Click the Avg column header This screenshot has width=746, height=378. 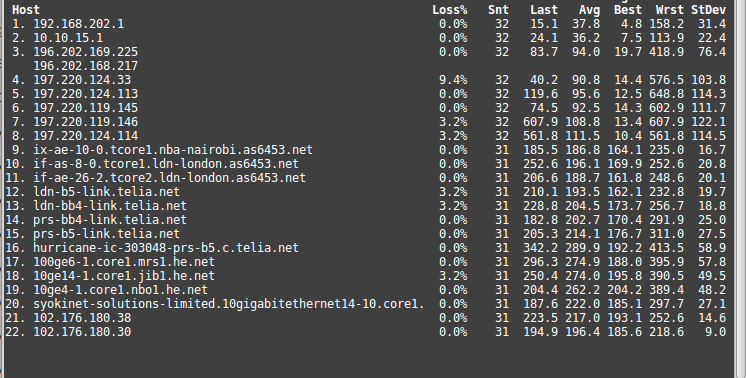coord(589,10)
